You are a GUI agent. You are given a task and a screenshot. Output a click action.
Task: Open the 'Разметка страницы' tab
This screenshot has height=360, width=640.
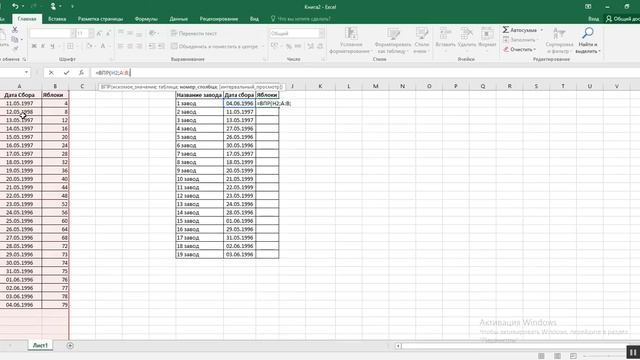[x=100, y=19]
